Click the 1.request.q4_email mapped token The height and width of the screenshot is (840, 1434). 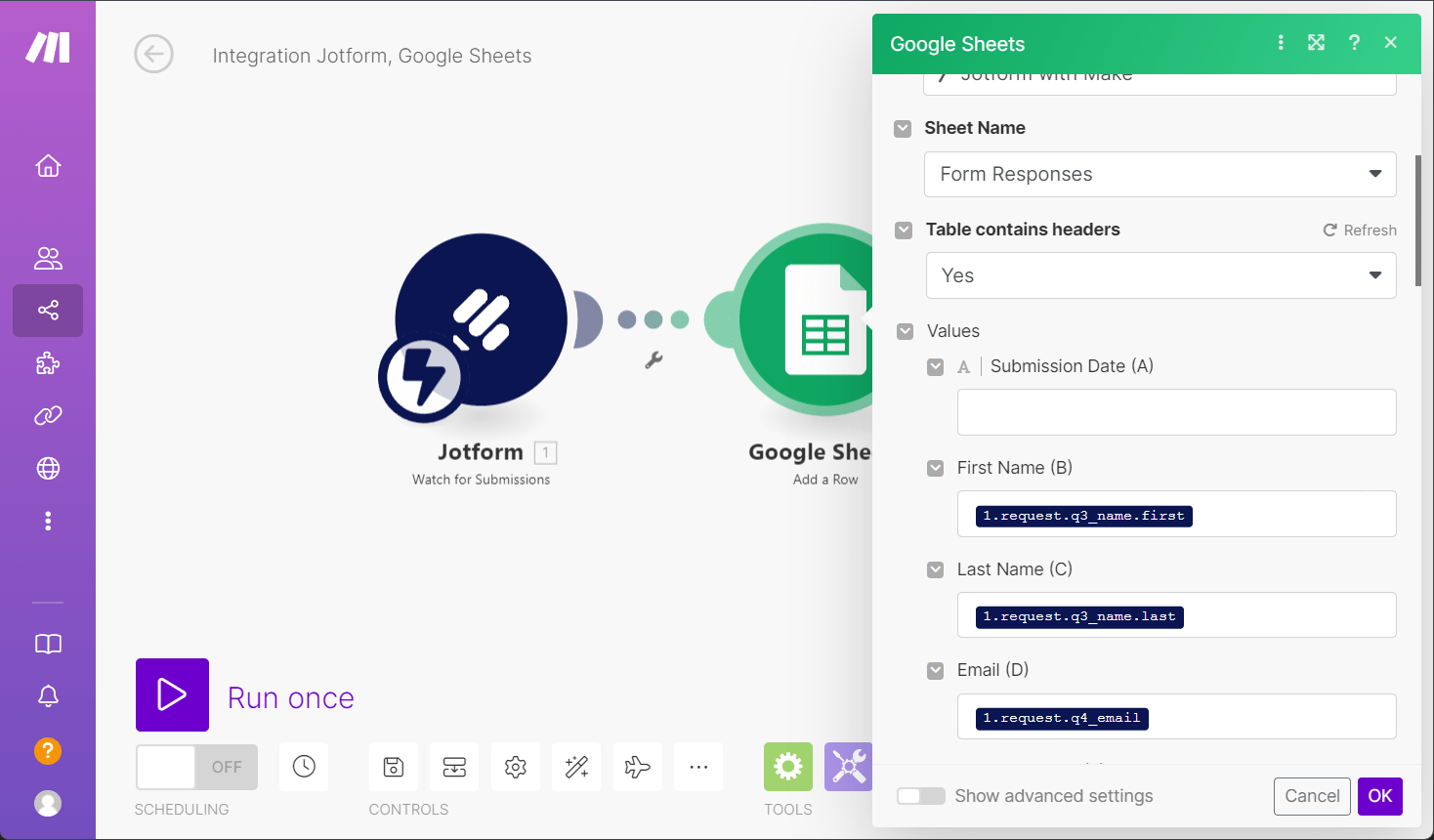tap(1062, 719)
